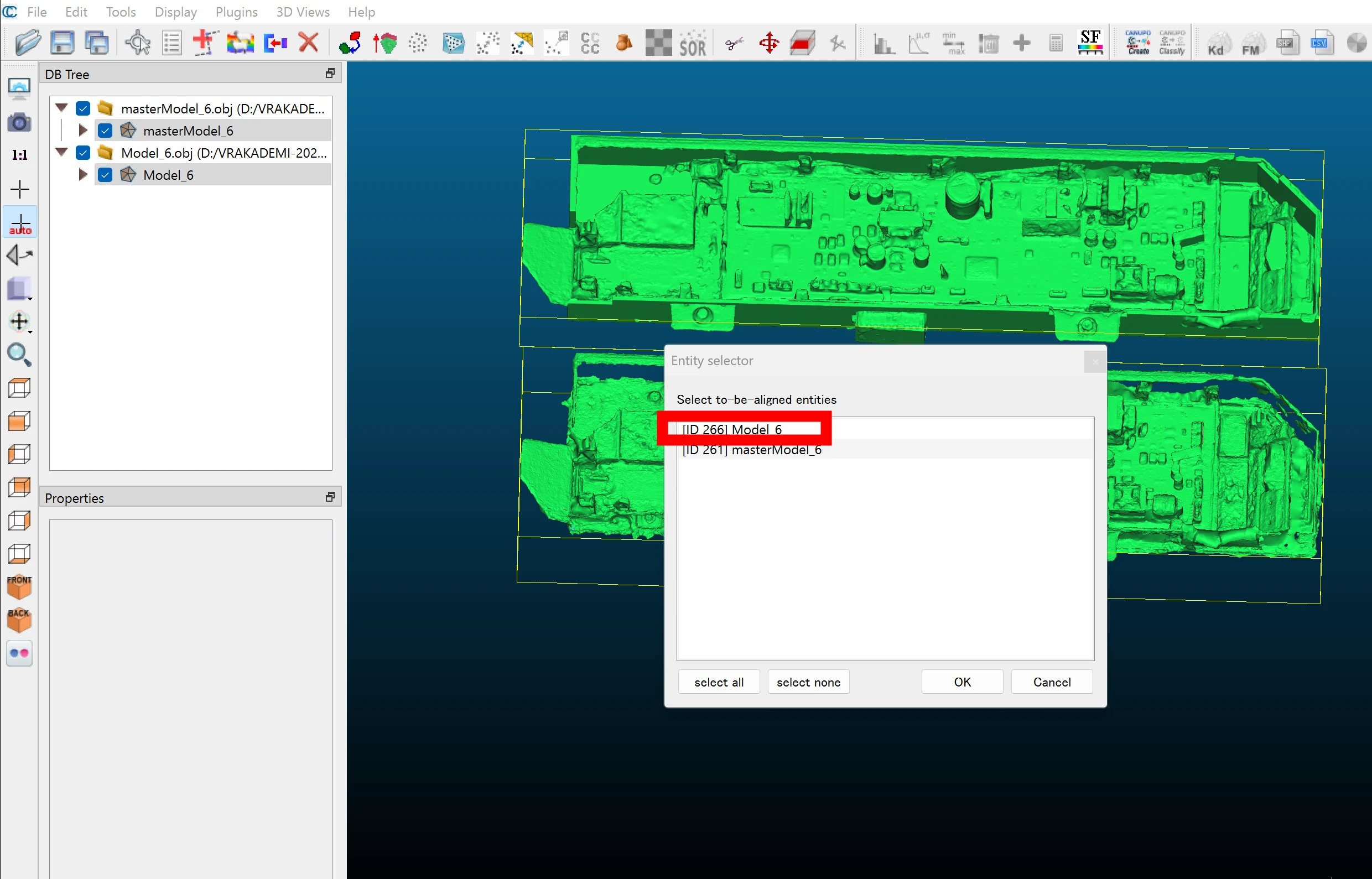This screenshot has width=1372, height=879.
Task: Click the Save disk icon in toolbar
Action: pos(62,43)
